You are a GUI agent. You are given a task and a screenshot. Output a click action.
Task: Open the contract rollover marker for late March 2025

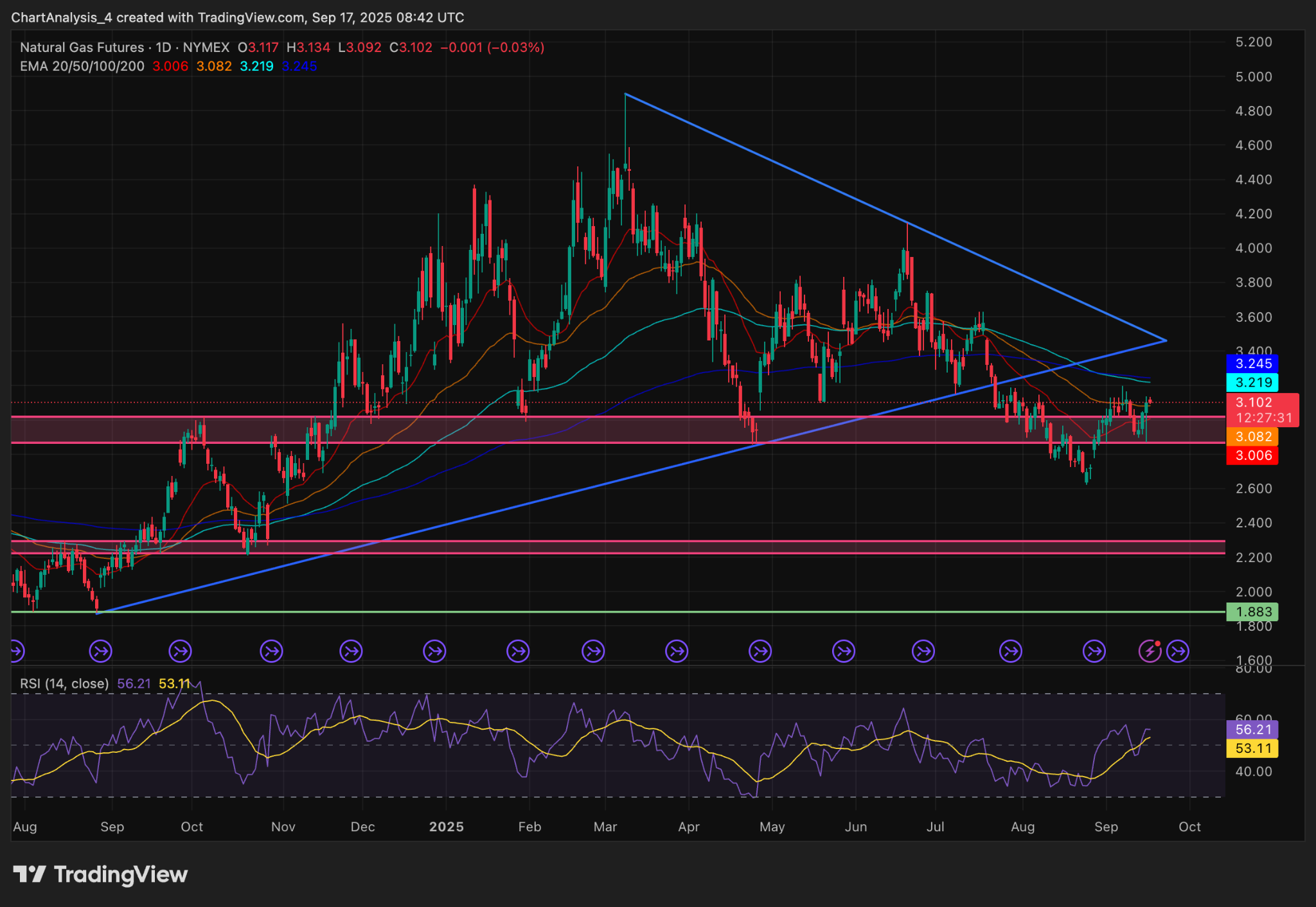pyautogui.click(x=677, y=651)
